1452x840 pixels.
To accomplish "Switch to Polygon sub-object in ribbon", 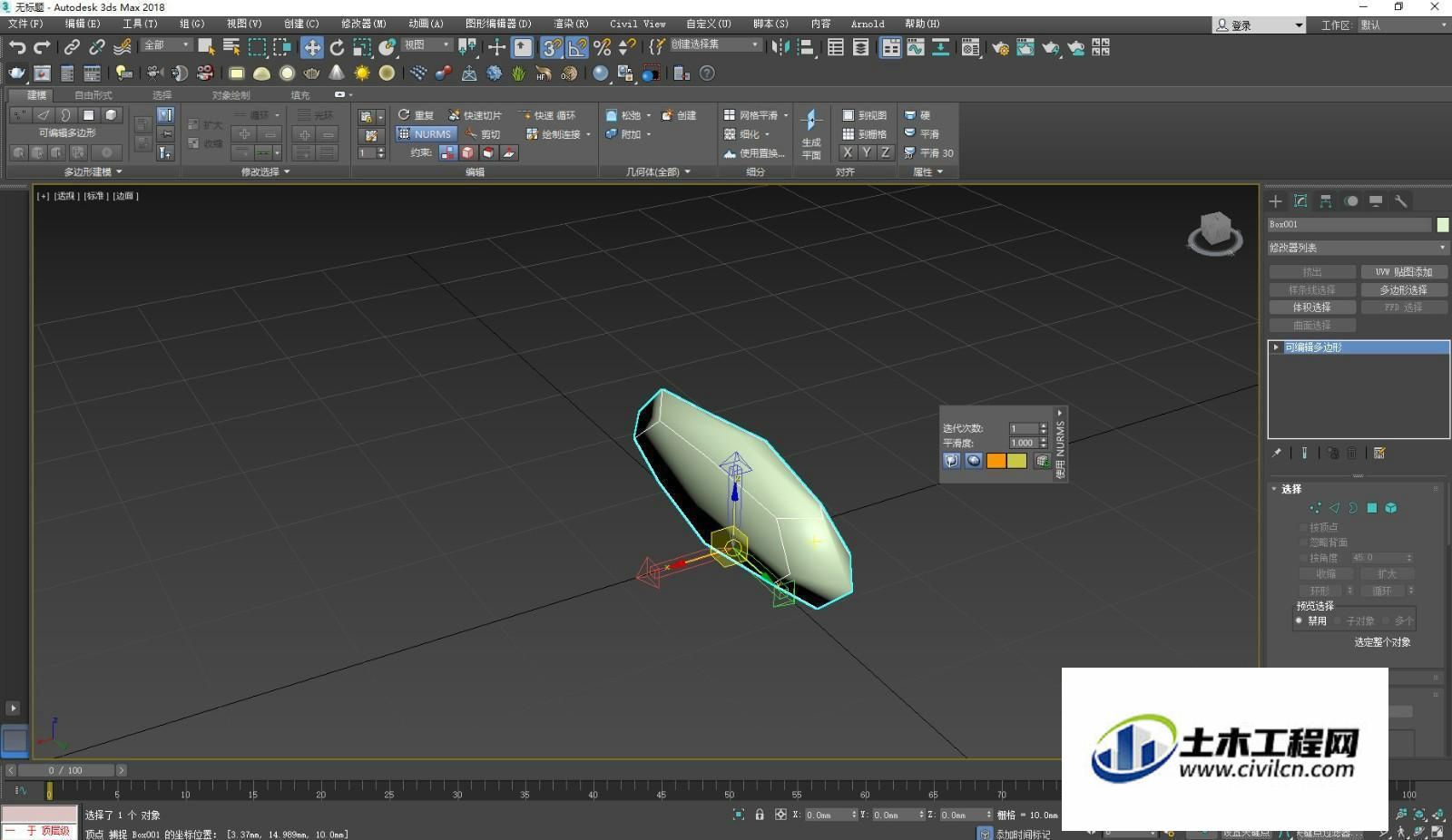I will click(x=88, y=115).
